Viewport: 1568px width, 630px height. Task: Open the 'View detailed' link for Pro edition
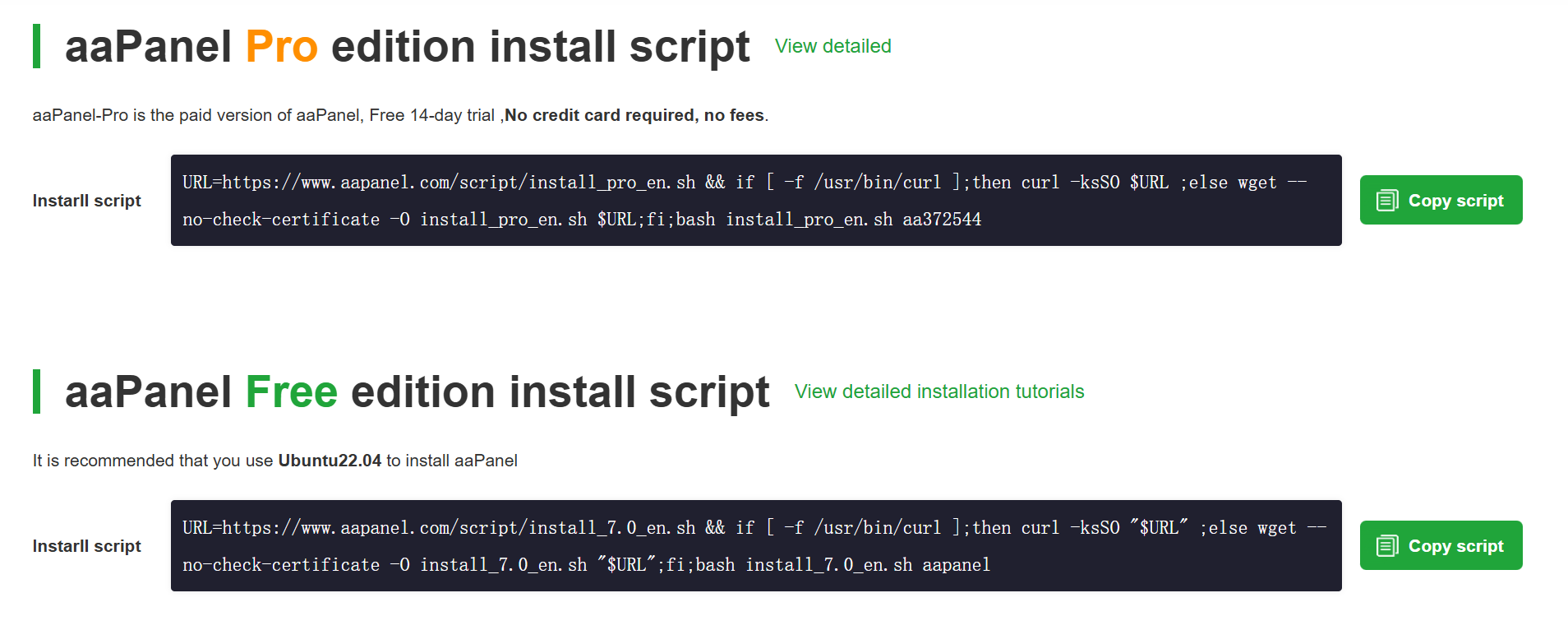pyautogui.click(x=832, y=47)
